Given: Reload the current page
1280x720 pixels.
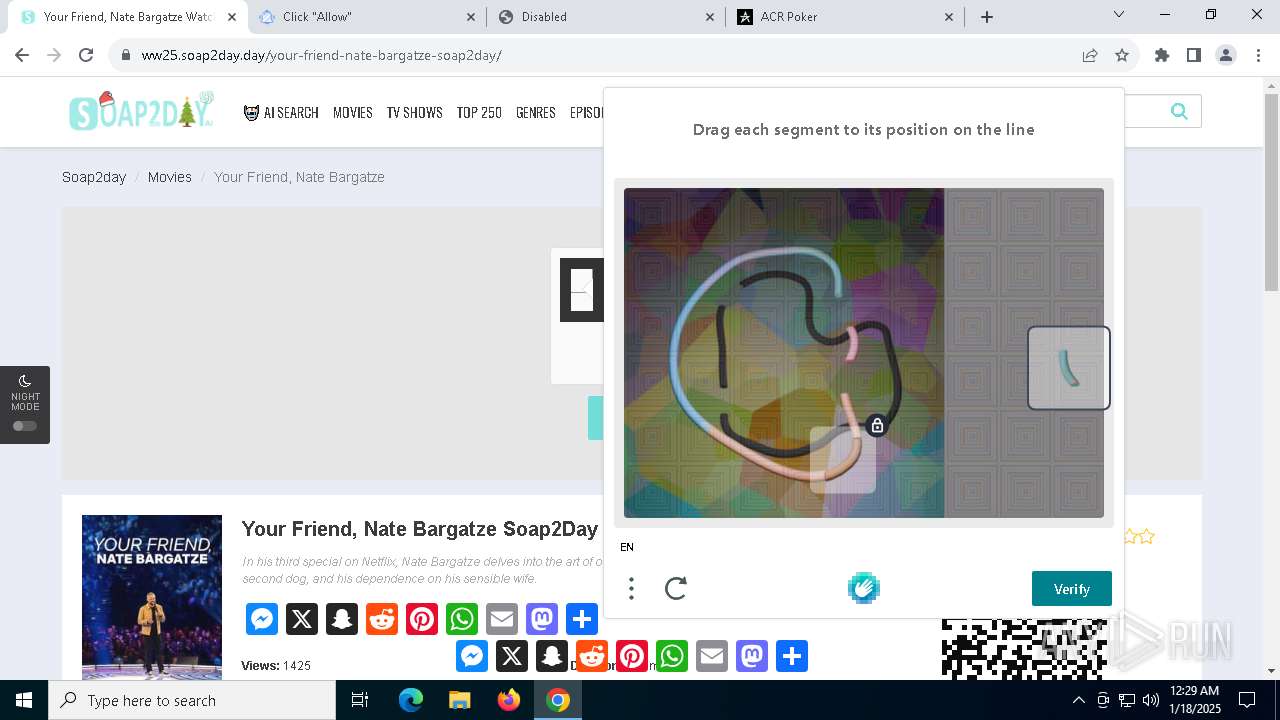Looking at the screenshot, I should click(x=86, y=55).
